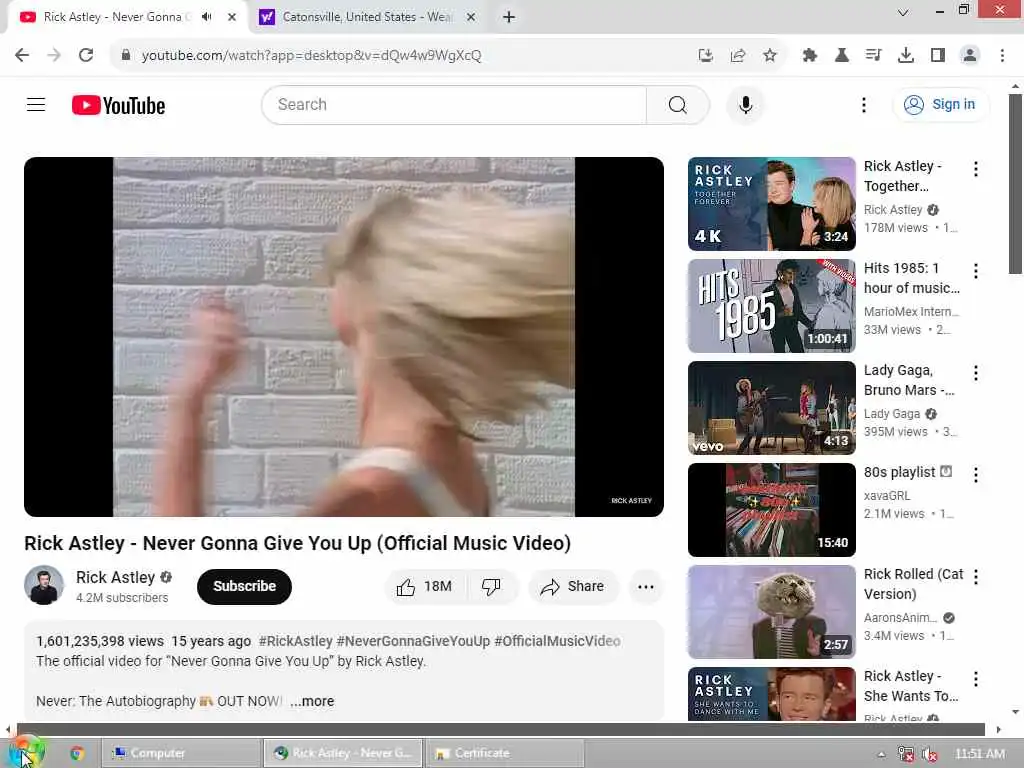
Task: Launch Chrome from taskbar quick launch
Action: coord(77,754)
